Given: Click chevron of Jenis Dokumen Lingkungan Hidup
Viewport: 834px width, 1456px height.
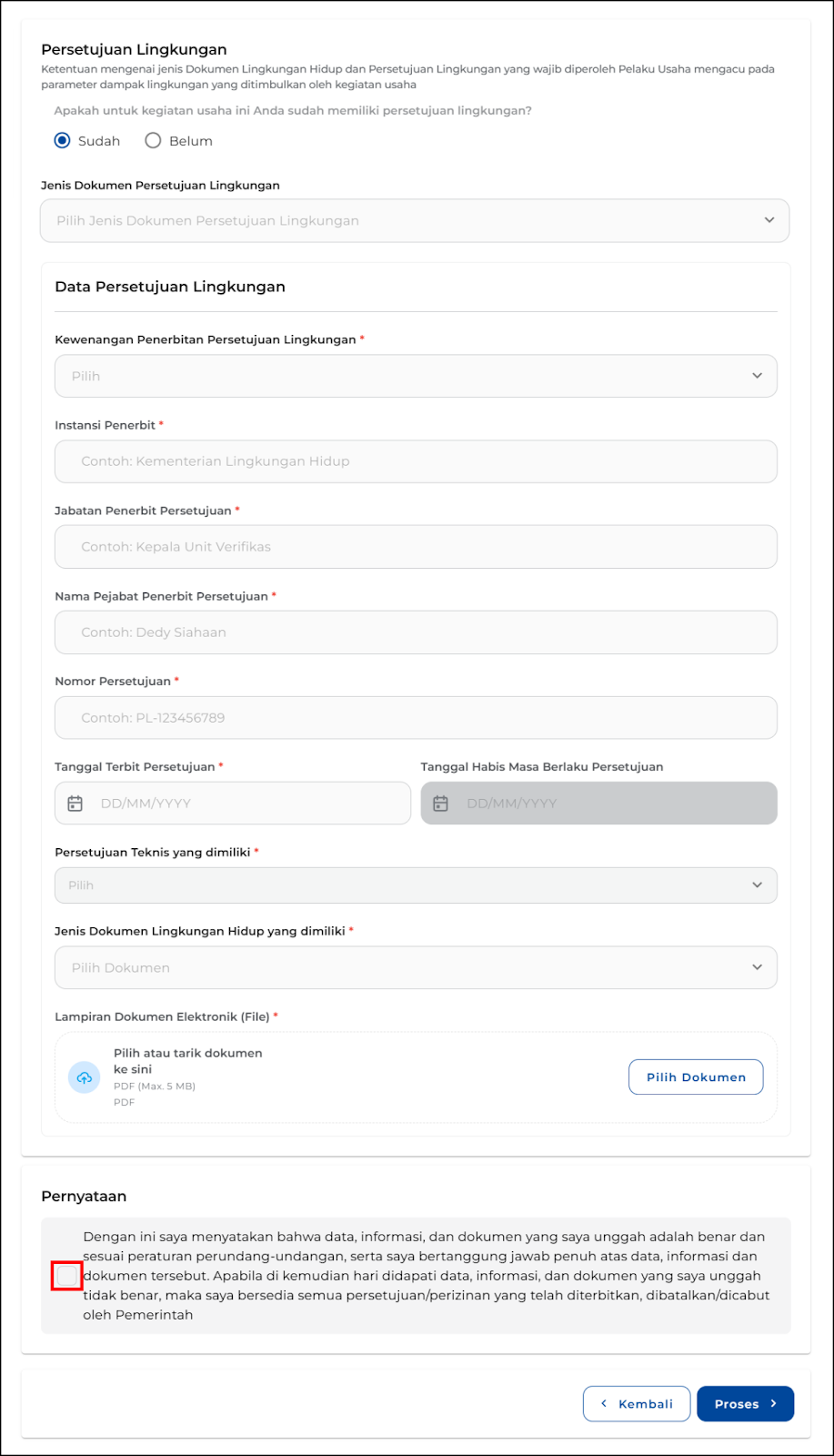Looking at the screenshot, I should 757,967.
